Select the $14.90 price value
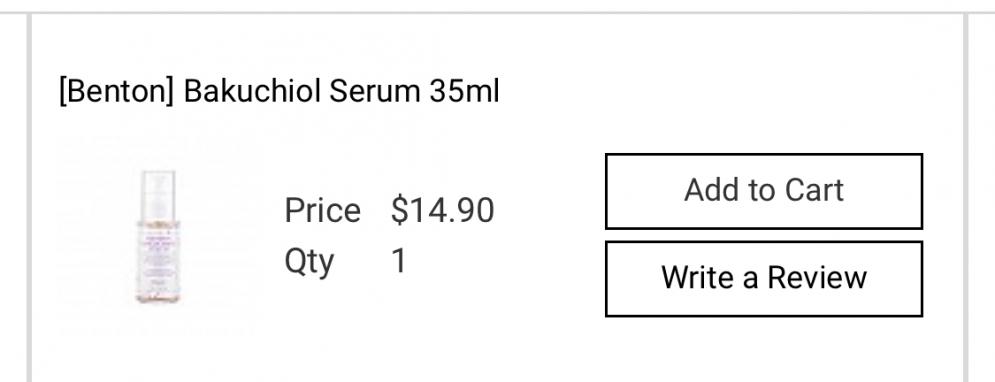This screenshot has height=382, width=995. (x=442, y=210)
